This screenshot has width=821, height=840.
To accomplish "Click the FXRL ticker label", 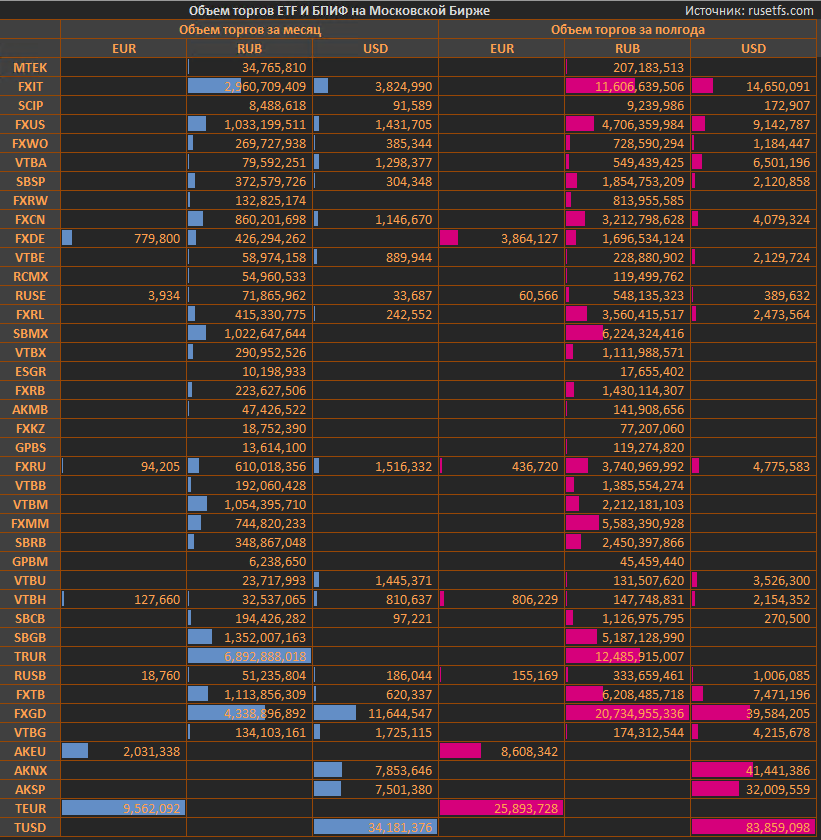I will 30,315.
